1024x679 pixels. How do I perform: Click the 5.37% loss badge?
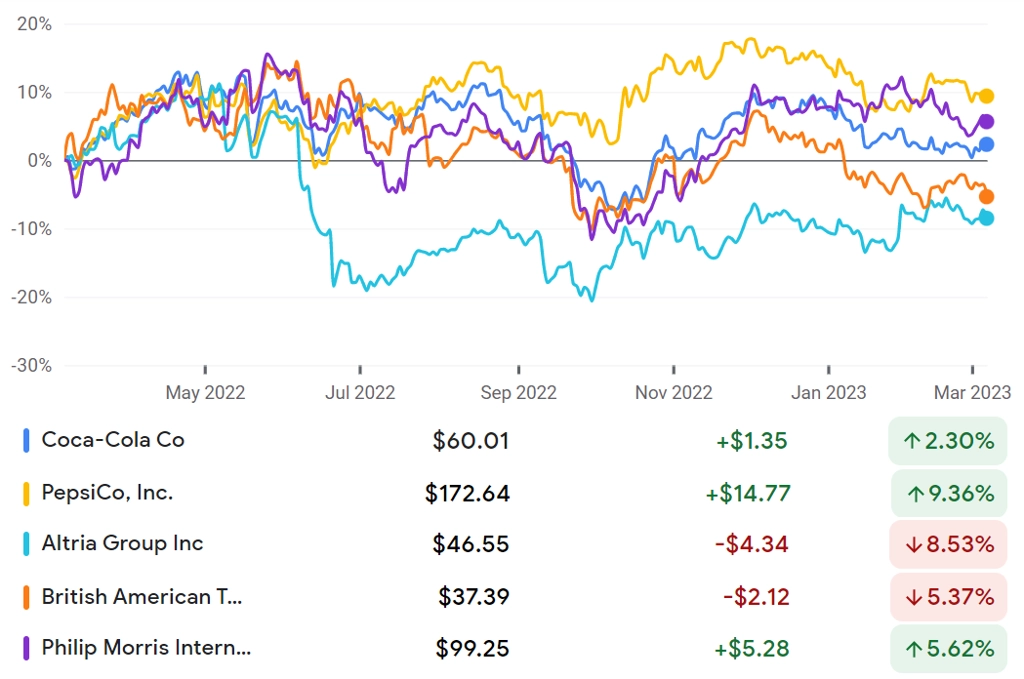click(948, 597)
